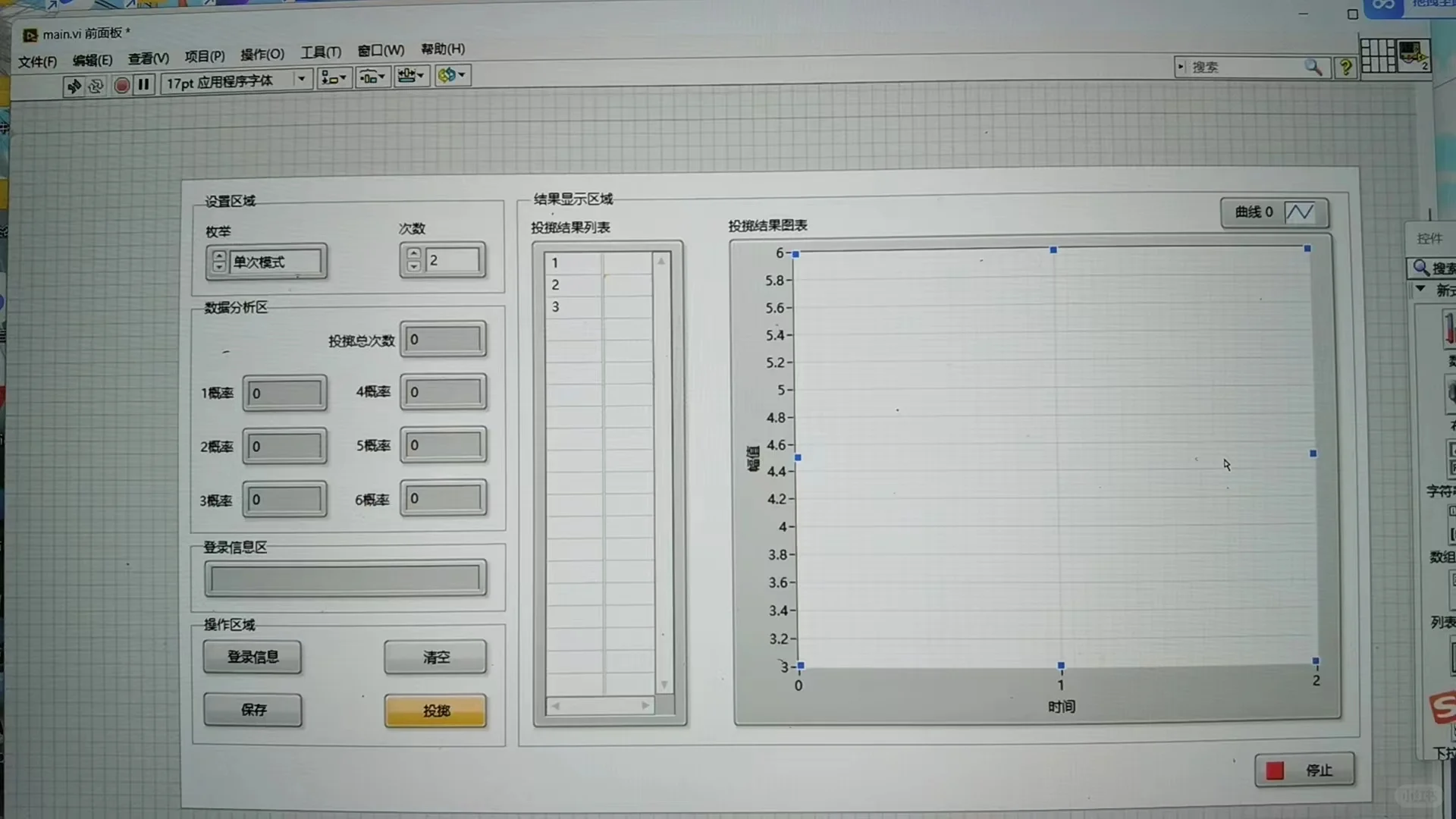1456x819 pixels.
Task: Open the 工具(T) menu
Action: 320,52
